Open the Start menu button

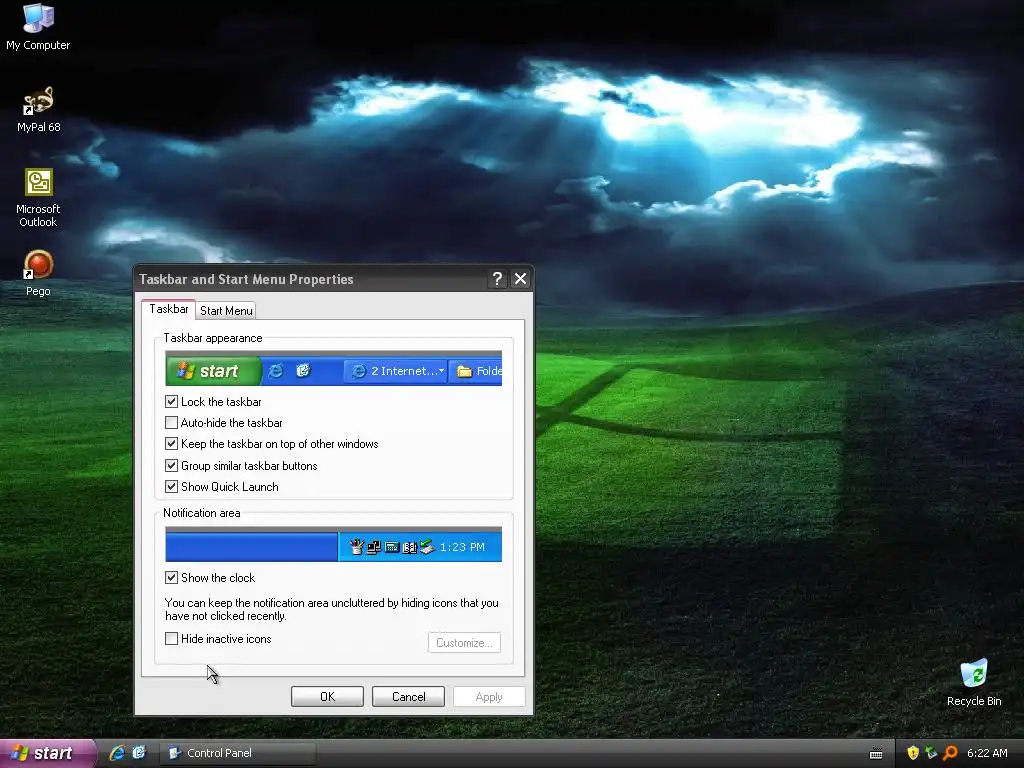(x=46, y=753)
